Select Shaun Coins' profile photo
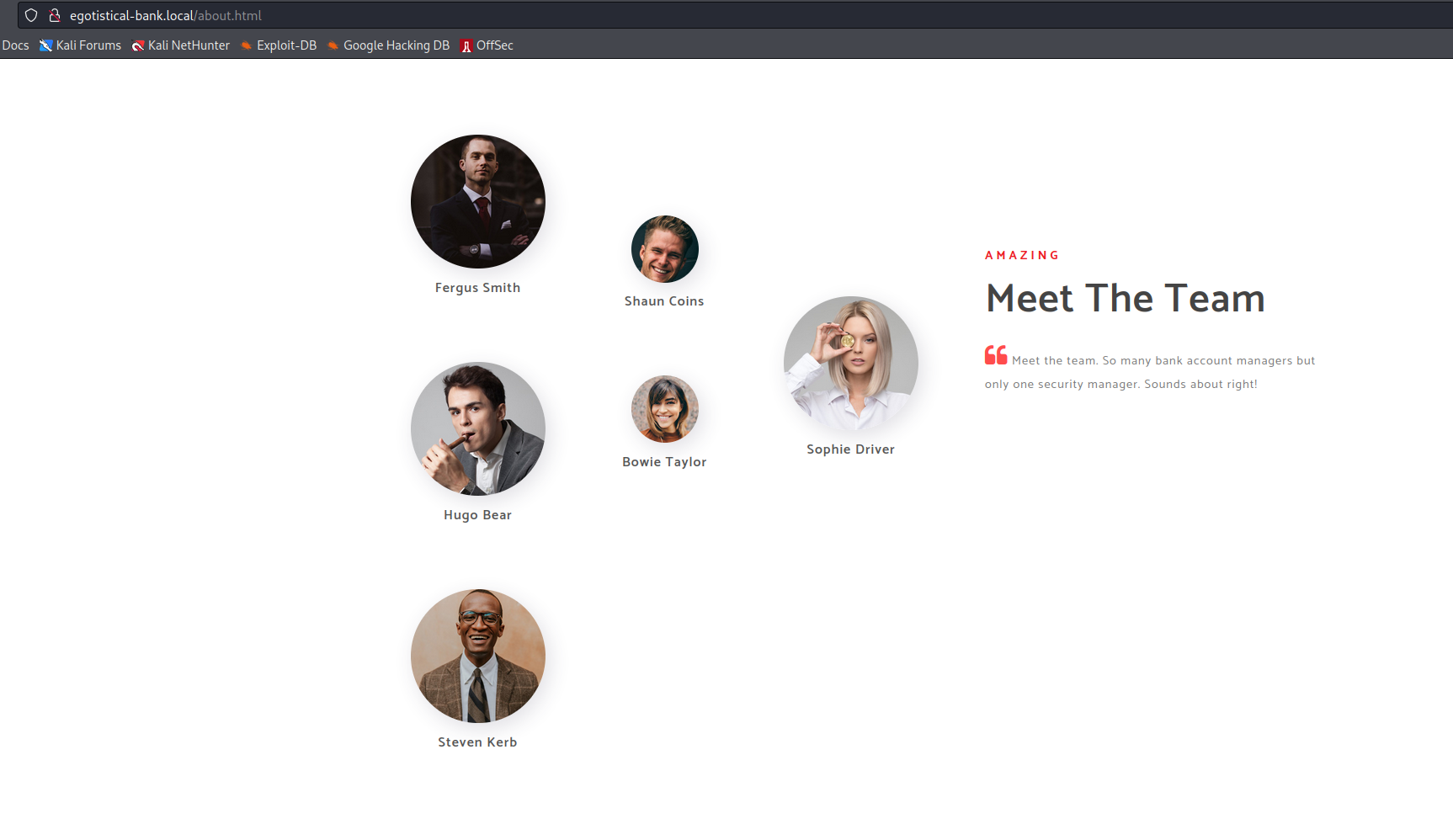 pos(664,249)
